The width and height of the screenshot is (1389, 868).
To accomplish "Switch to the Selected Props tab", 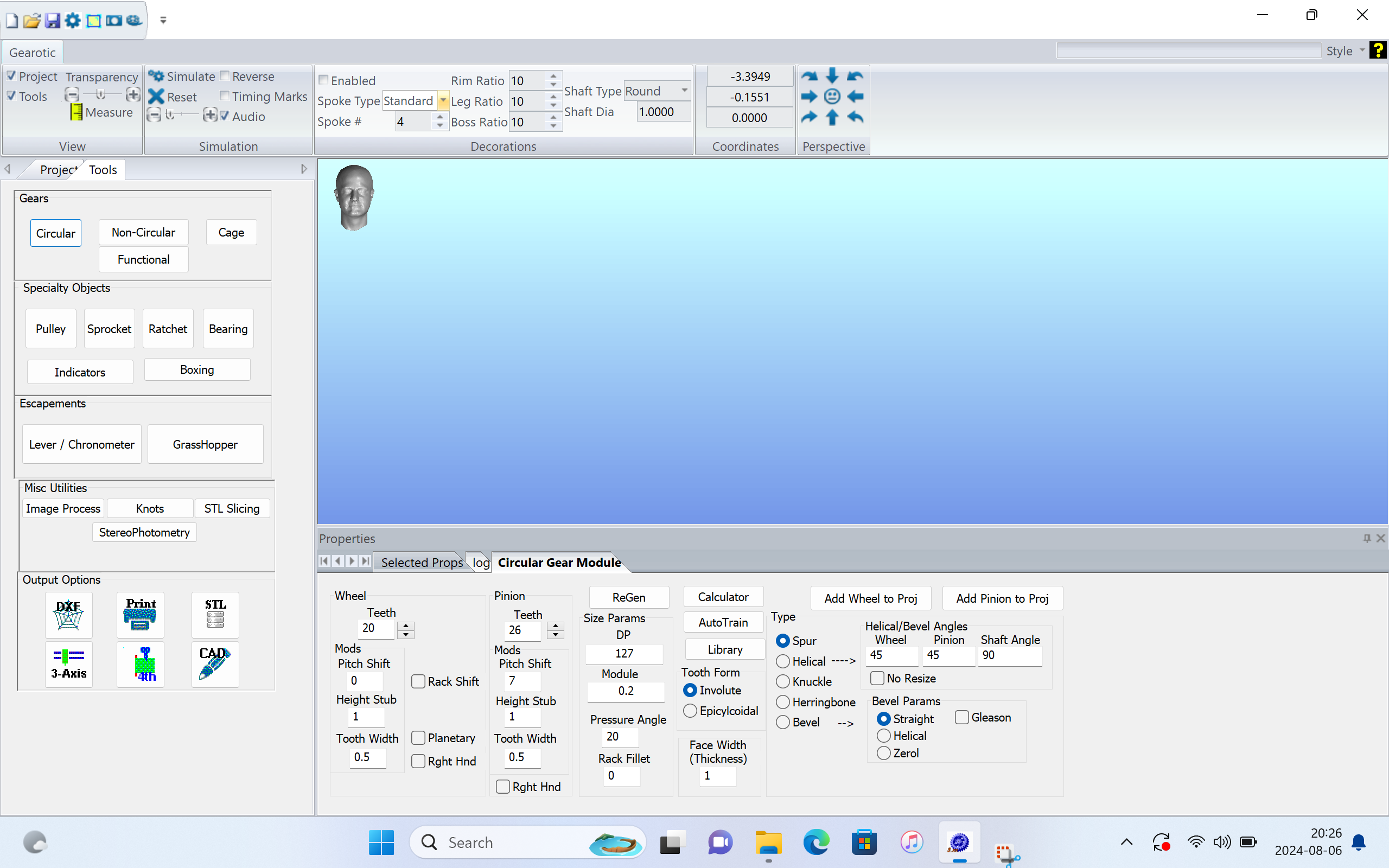I will 421,563.
